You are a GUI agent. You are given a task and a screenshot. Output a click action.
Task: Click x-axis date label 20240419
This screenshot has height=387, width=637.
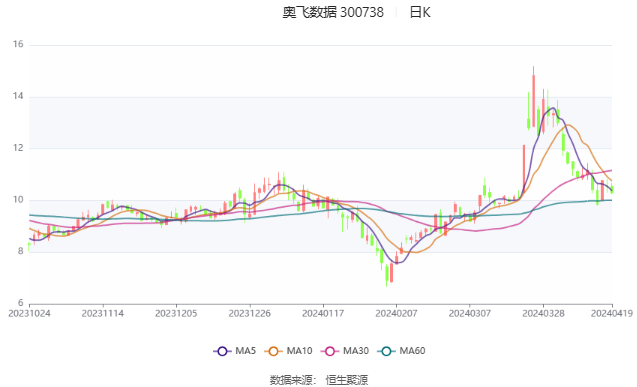pos(612,313)
